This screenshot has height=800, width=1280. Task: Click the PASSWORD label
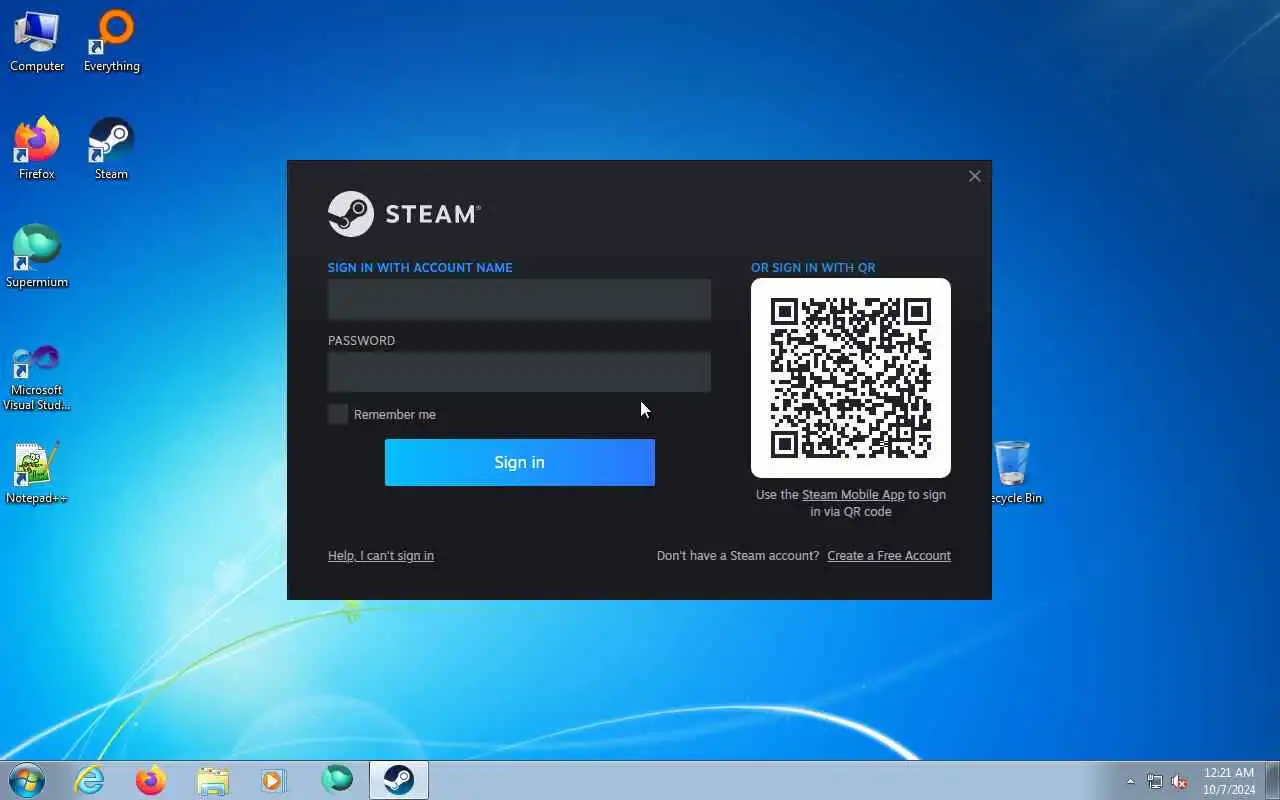361,341
